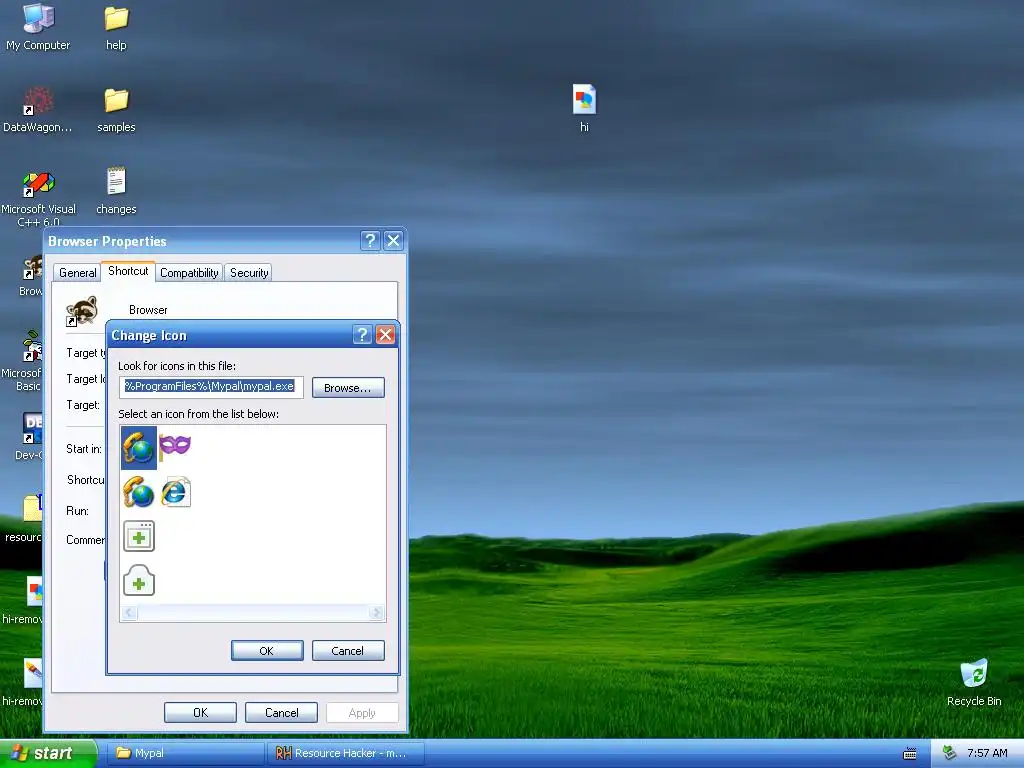
Task: Open My Computer desktop icon
Action: point(38,27)
